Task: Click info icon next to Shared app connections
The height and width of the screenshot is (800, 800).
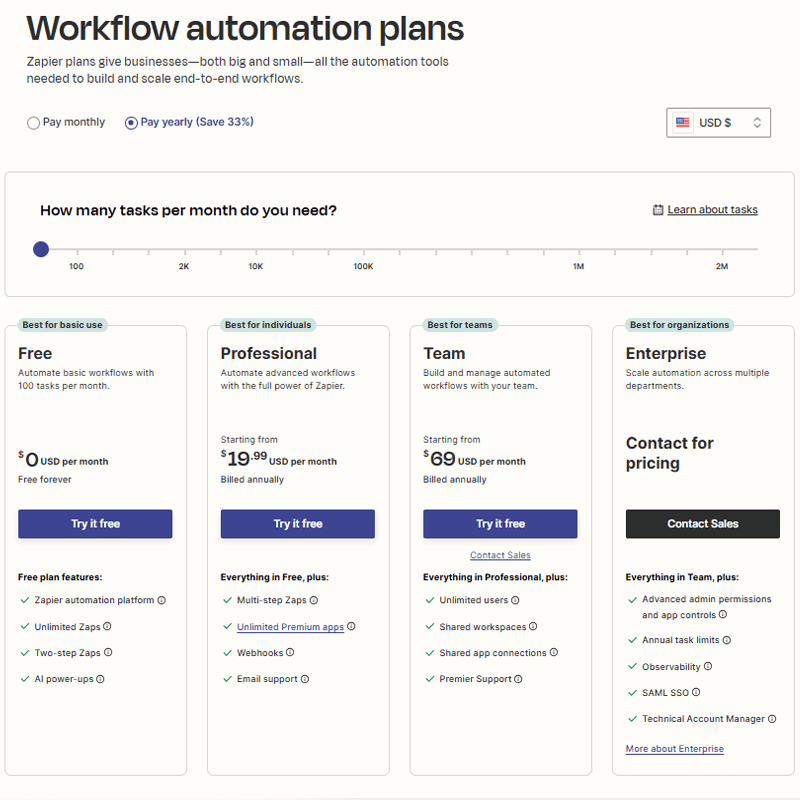Action: [x=554, y=652]
